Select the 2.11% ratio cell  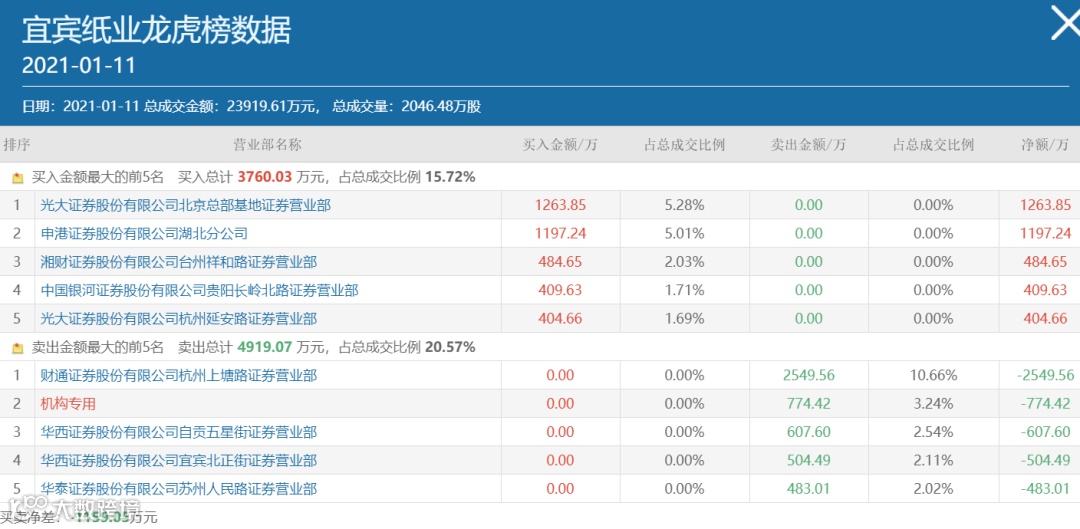tap(933, 461)
